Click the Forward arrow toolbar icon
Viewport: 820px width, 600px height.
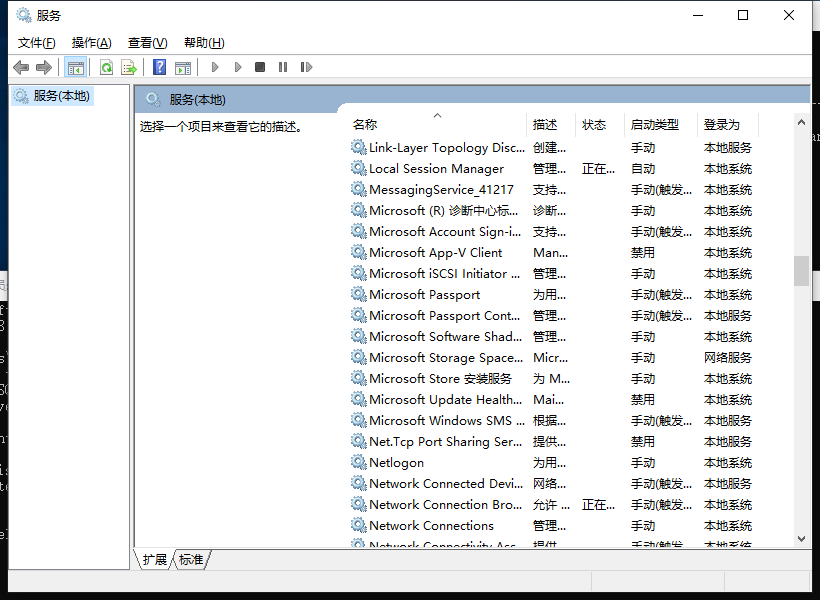[x=44, y=67]
